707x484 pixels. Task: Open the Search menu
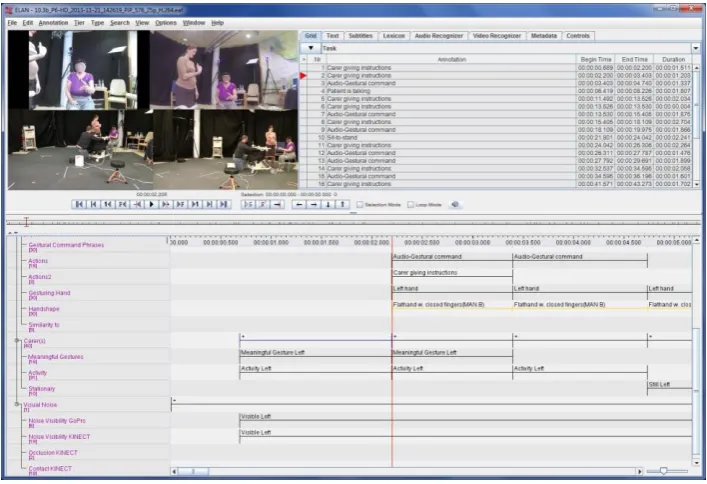point(119,23)
